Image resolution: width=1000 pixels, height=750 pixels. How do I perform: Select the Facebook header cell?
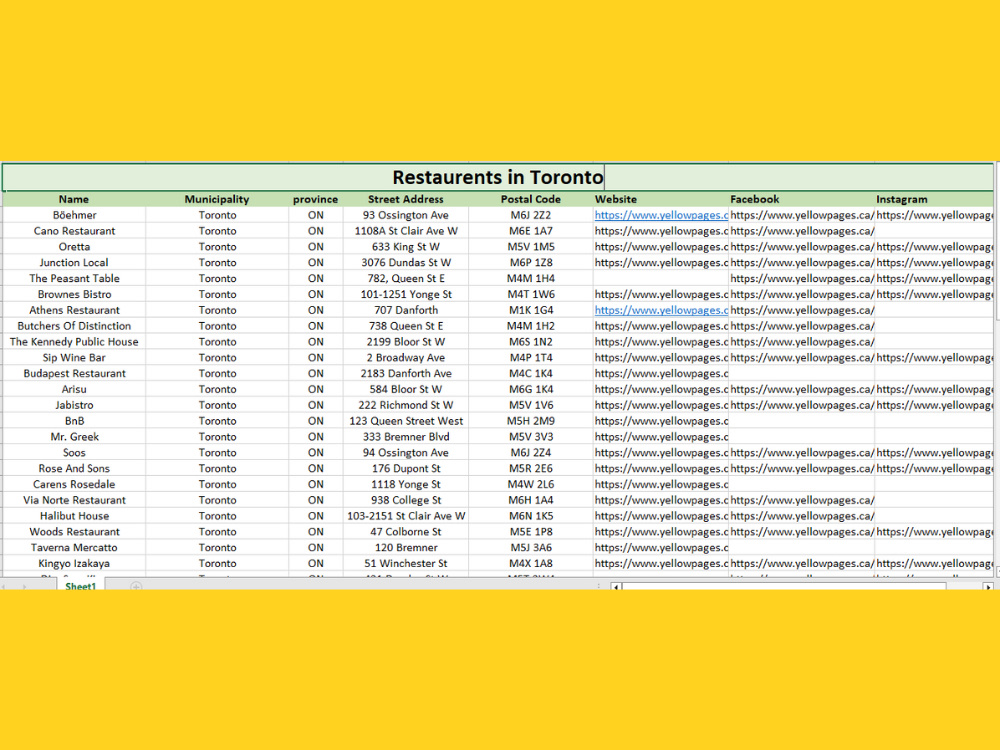coord(802,199)
